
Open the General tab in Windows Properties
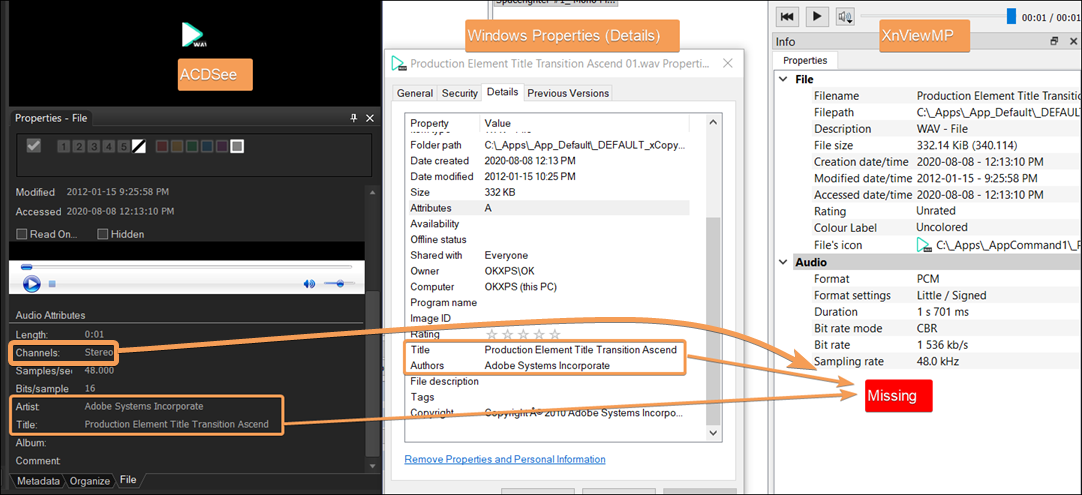415,93
